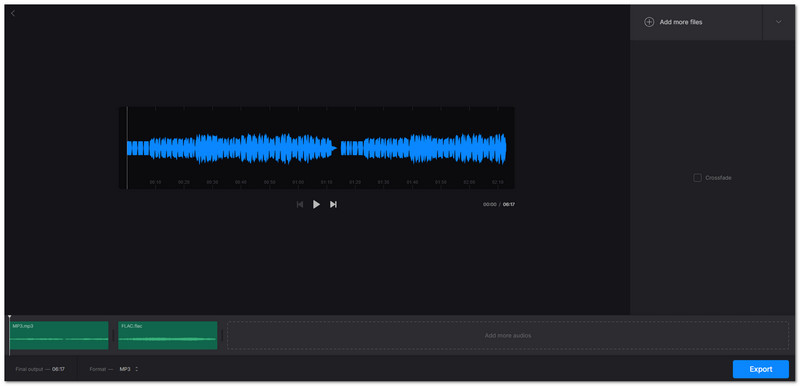Grab the handle right of FLAC.flac clip
This screenshot has width=800, height=386.
[x=222, y=335]
